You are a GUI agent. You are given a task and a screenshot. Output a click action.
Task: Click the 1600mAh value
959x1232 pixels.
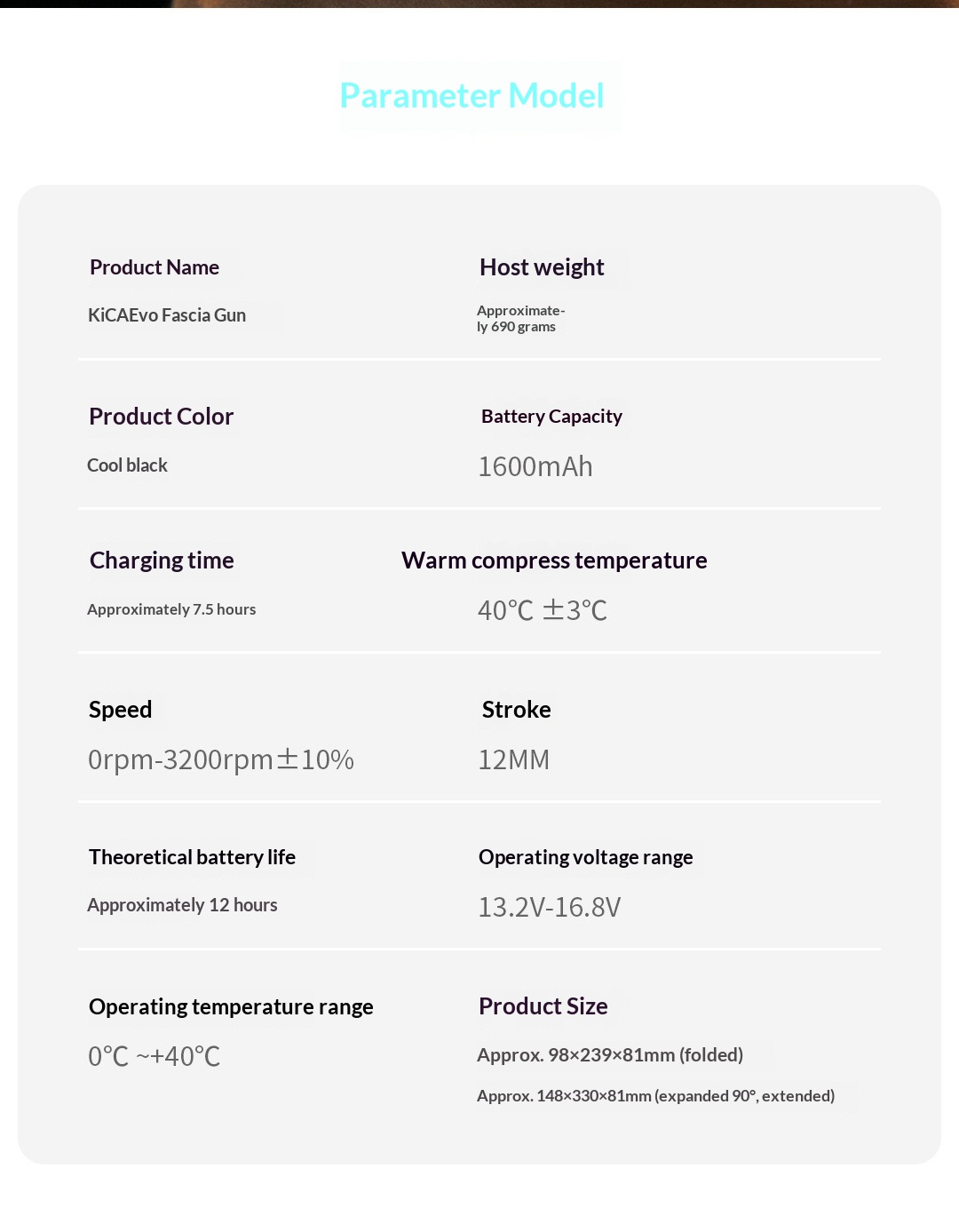click(x=535, y=466)
